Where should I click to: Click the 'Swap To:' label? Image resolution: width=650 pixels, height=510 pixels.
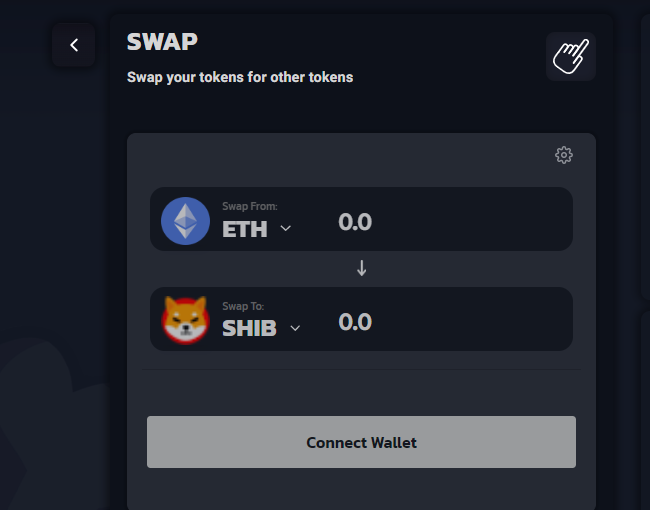[x=243, y=306]
